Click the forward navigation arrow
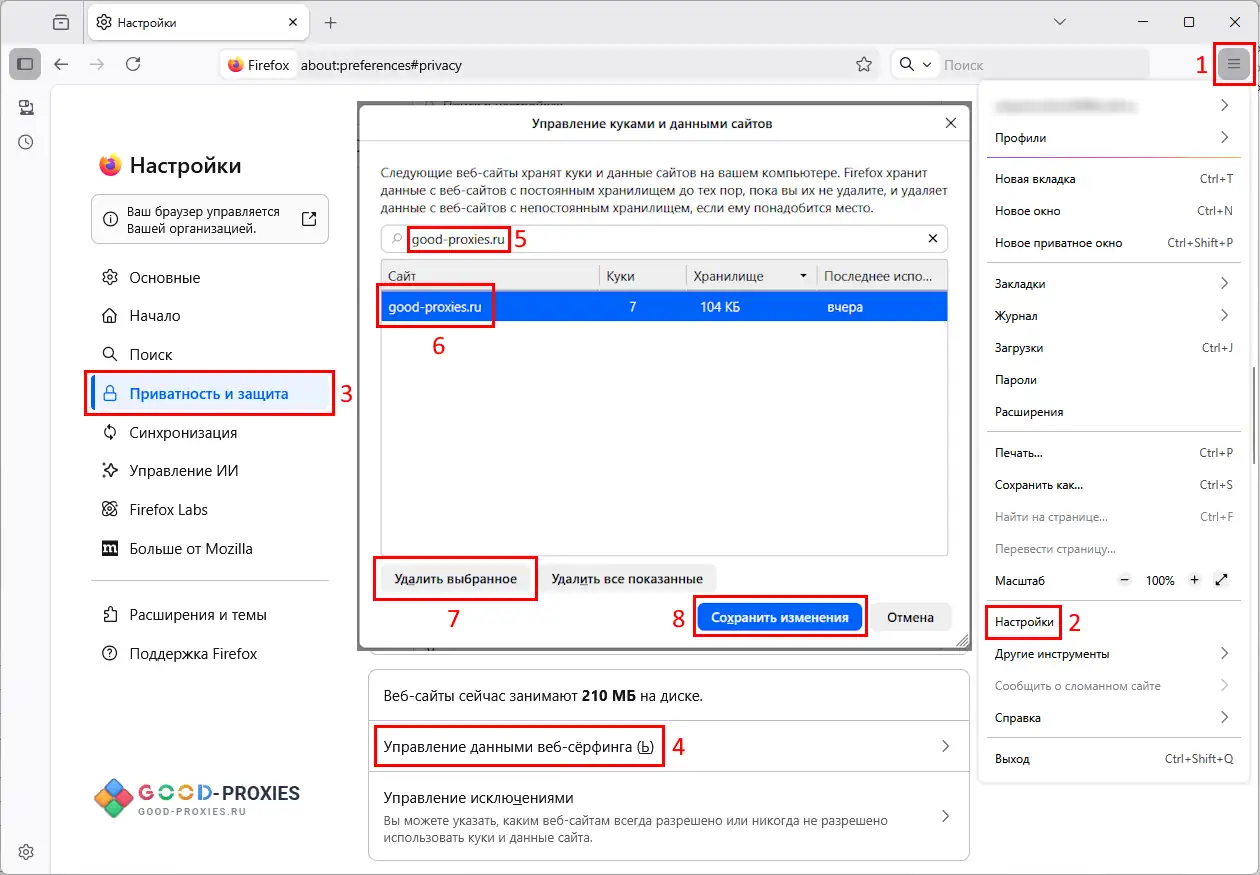The image size is (1260, 875). point(97,64)
